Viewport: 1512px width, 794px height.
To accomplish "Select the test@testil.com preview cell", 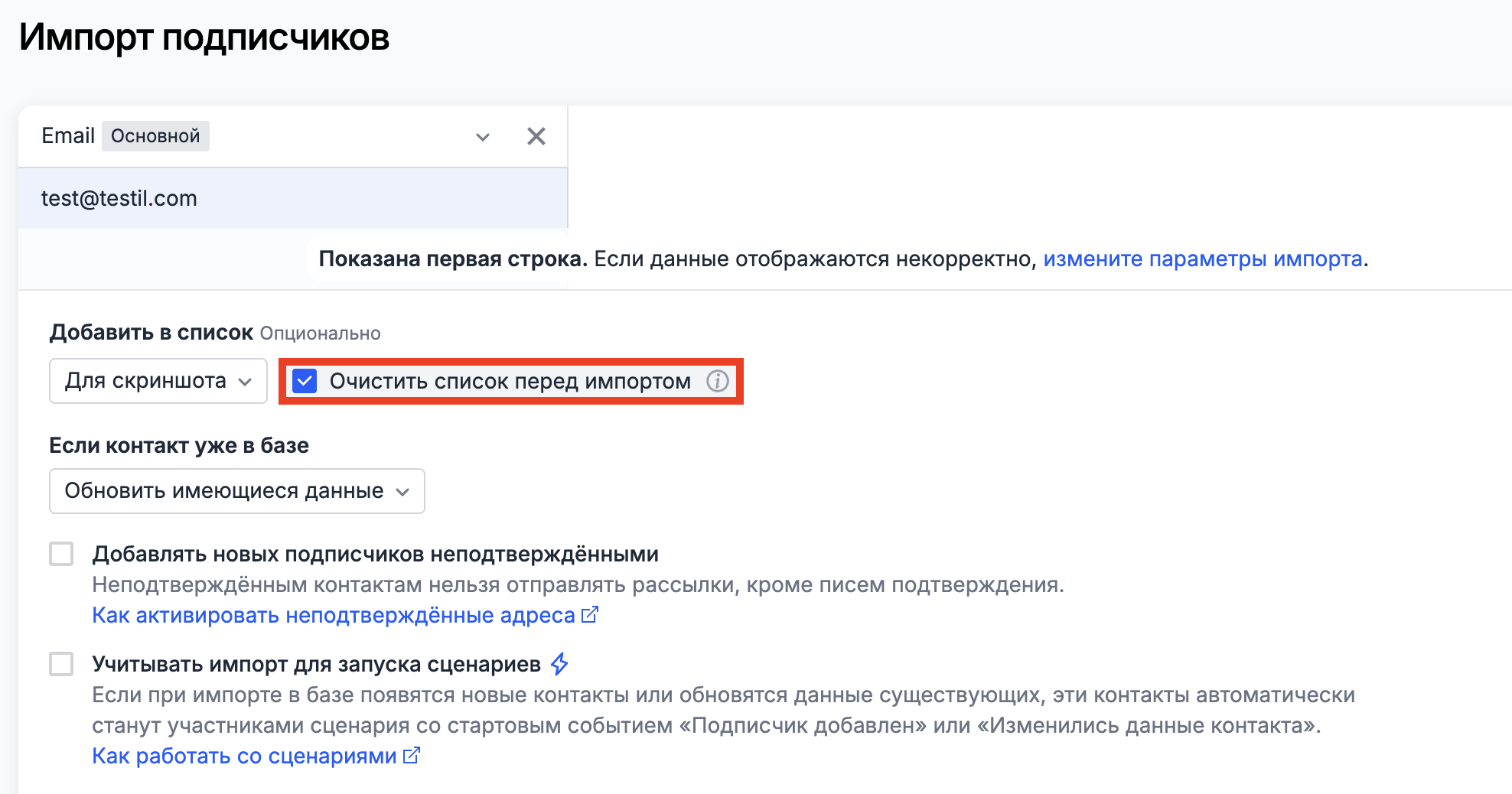I will click(119, 199).
